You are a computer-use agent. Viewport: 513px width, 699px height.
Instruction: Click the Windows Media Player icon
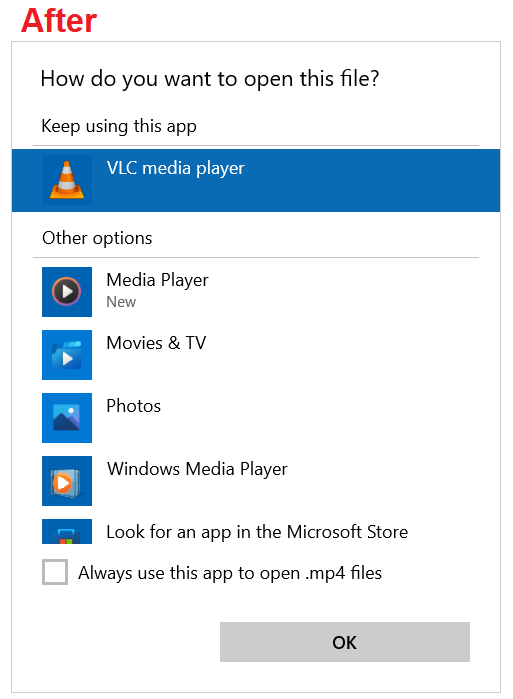pos(67,481)
